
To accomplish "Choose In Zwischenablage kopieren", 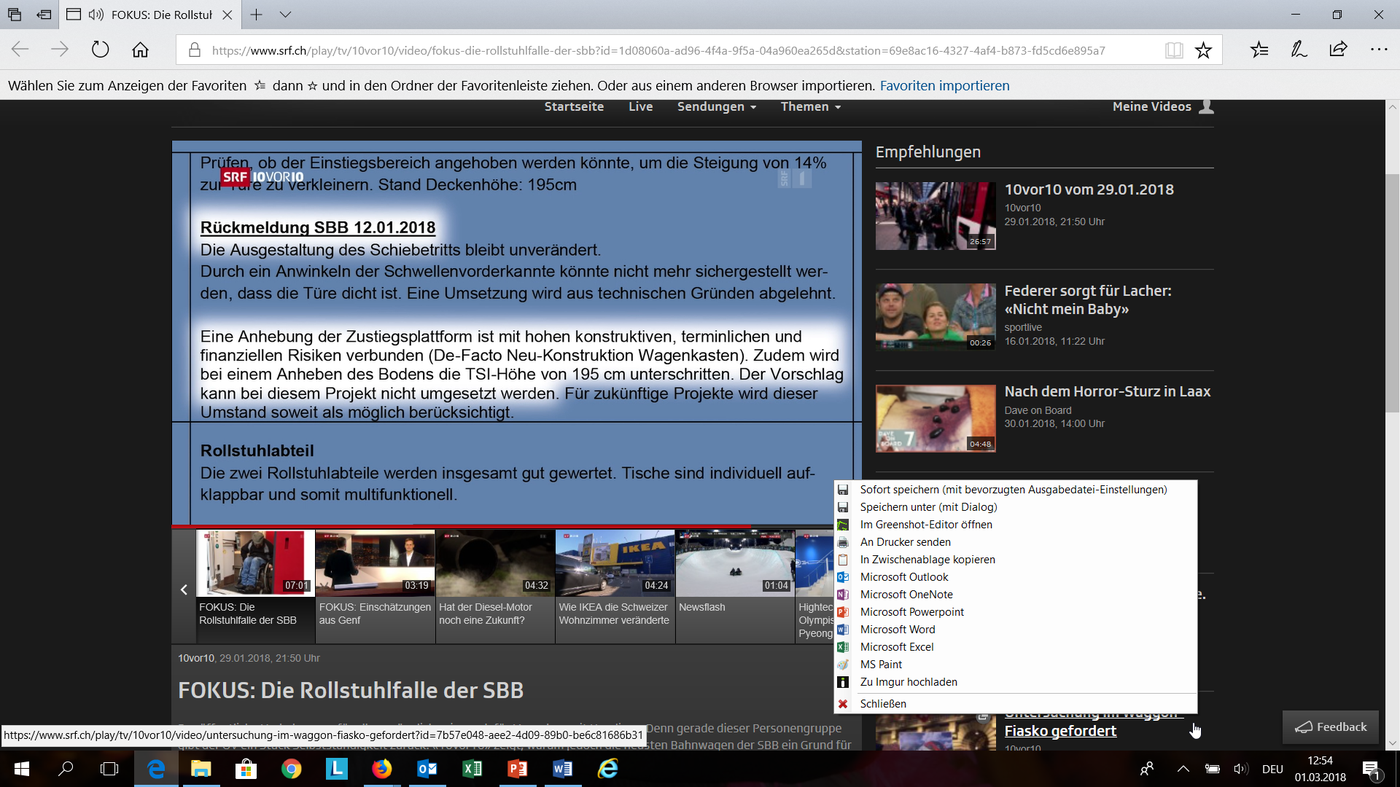I will (1015, 560).
